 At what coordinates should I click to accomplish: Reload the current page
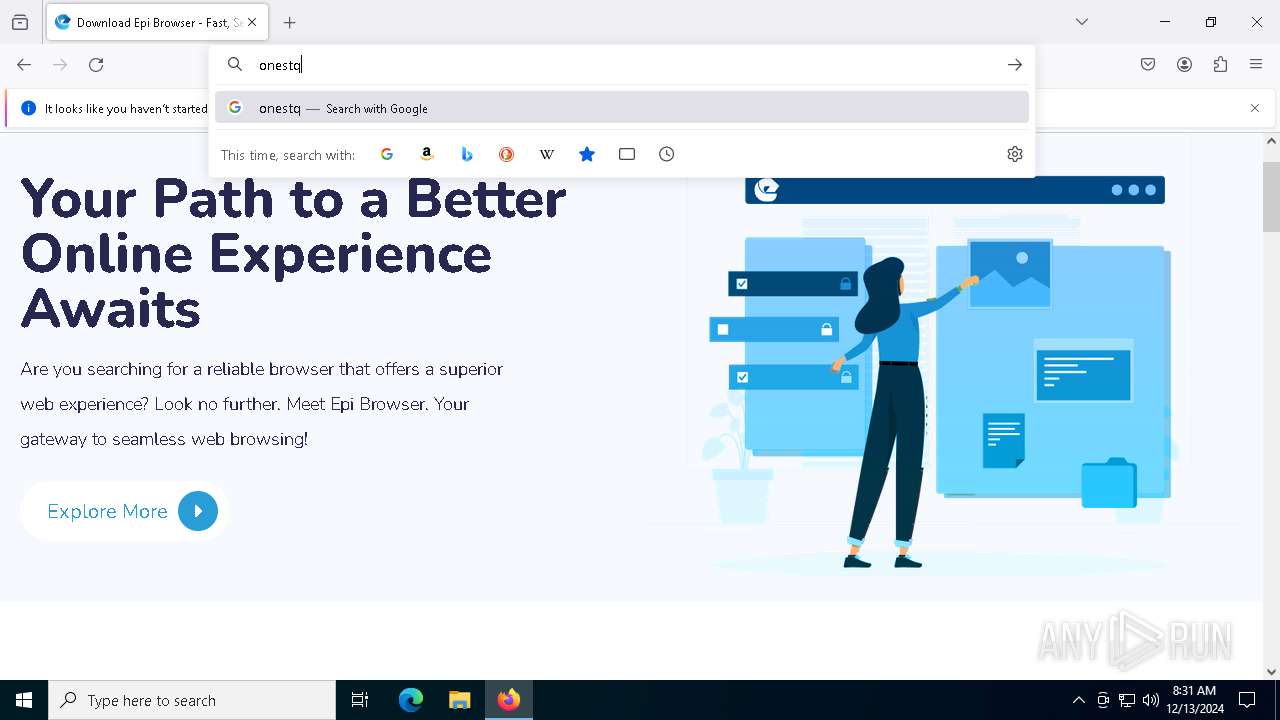pos(96,65)
